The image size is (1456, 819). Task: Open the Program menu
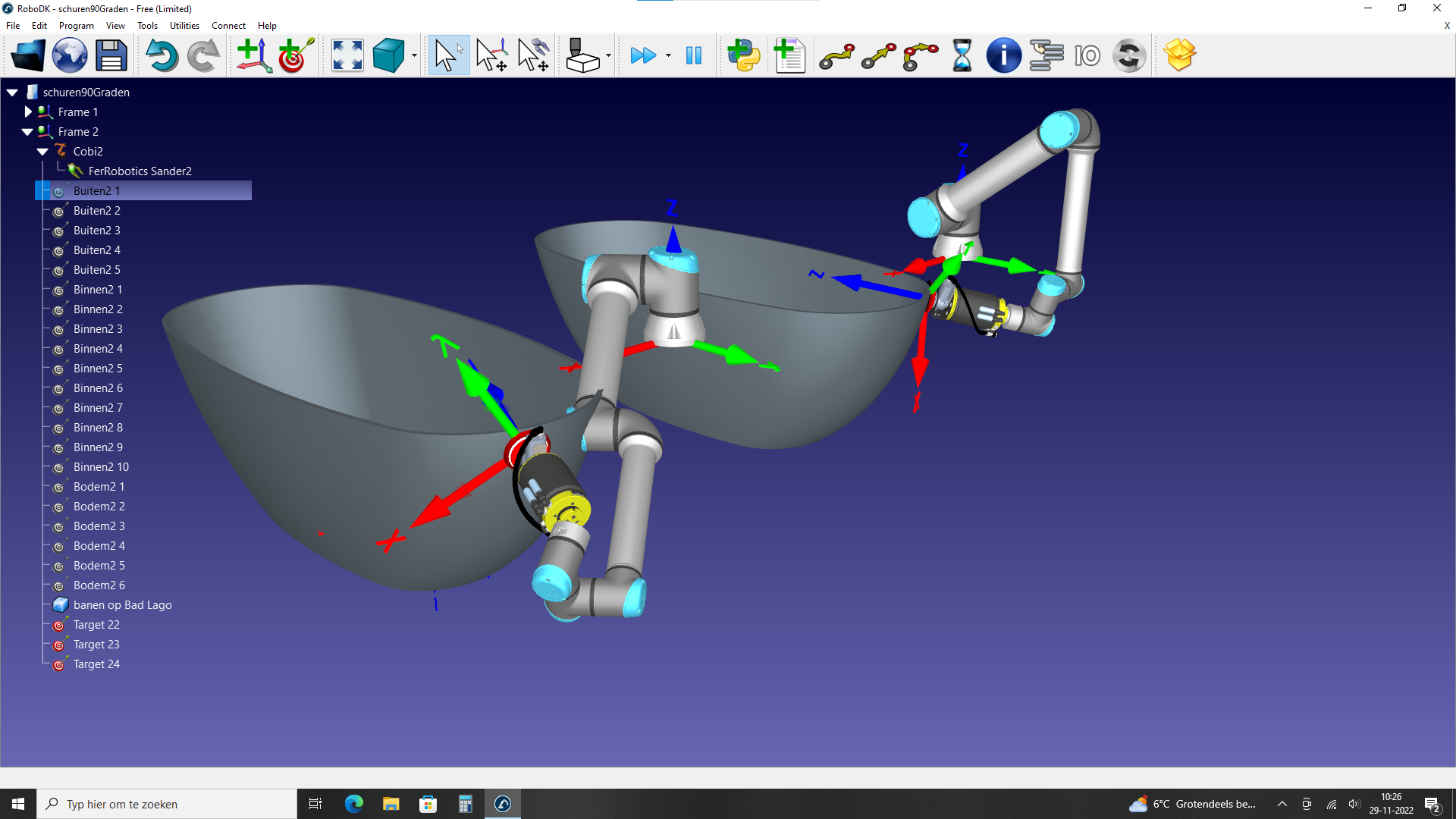[x=76, y=25]
